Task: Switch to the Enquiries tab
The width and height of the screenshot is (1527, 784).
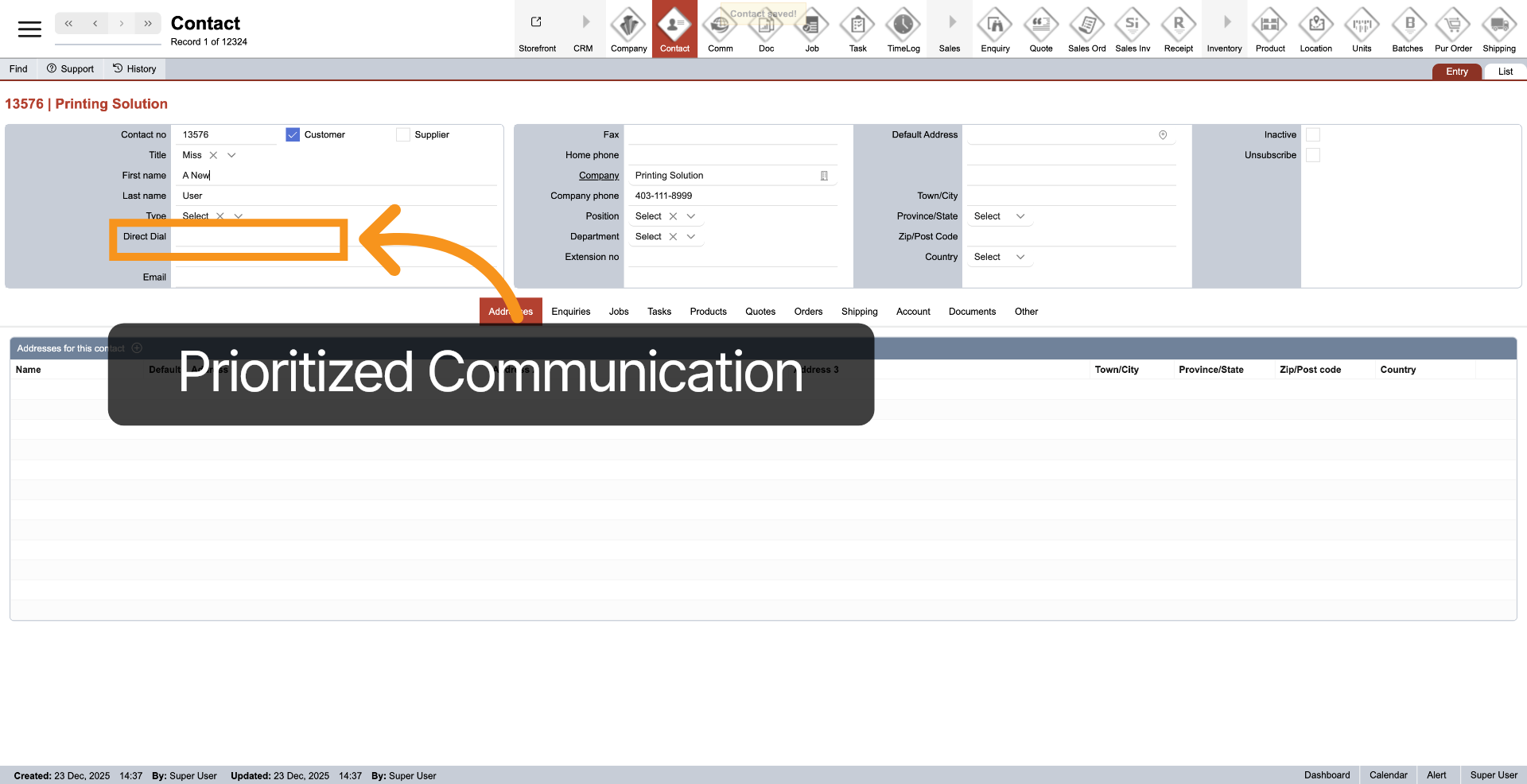Action: (570, 312)
